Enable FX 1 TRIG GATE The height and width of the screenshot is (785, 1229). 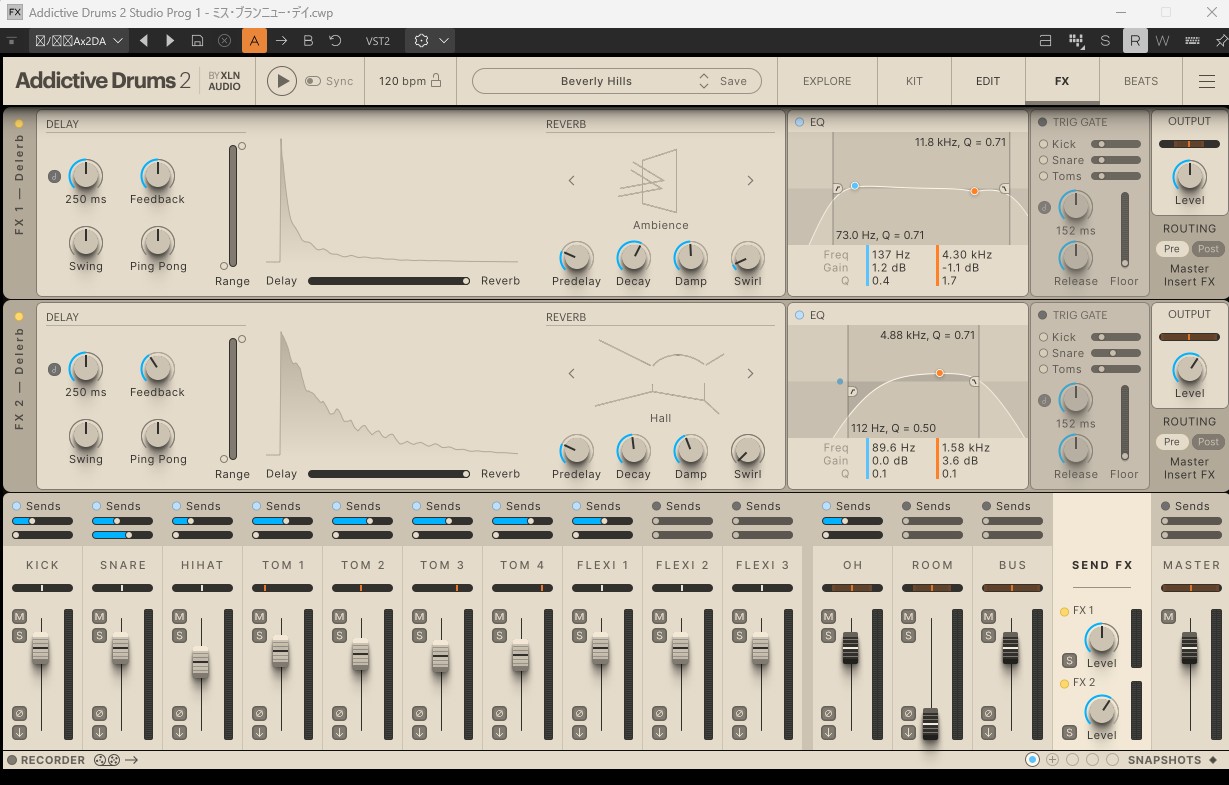point(1043,122)
